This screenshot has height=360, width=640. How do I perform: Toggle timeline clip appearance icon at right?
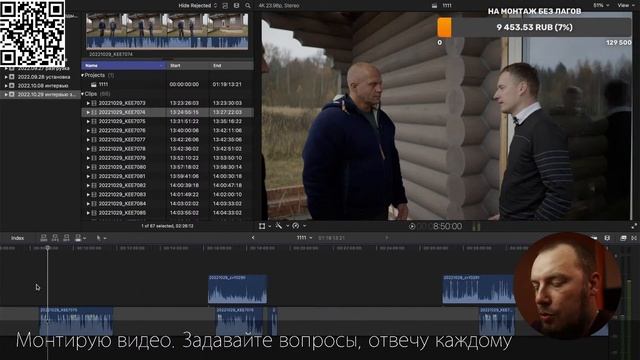pyautogui.click(x=607, y=238)
